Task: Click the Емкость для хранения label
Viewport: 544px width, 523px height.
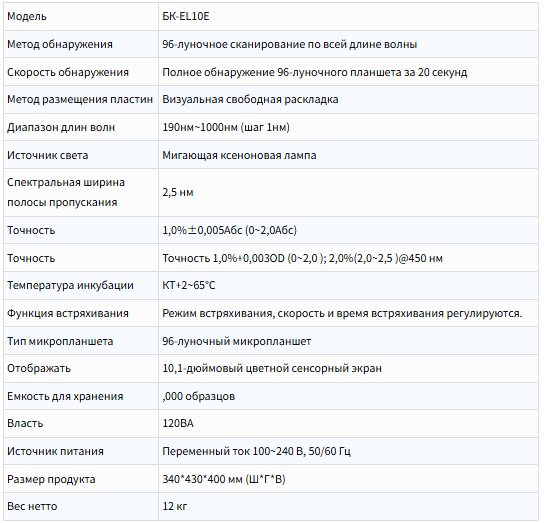Action: click(65, 396)
